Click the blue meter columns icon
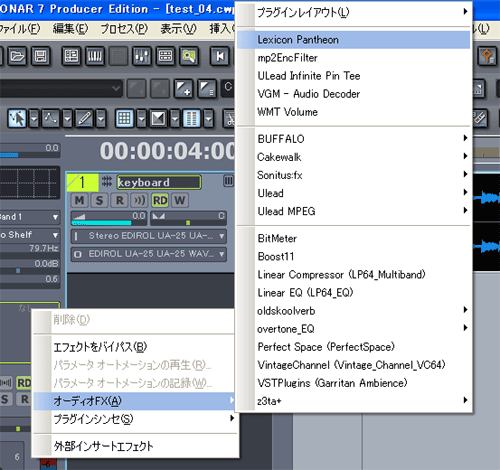The image size is (500, 470). coord(192,118)
